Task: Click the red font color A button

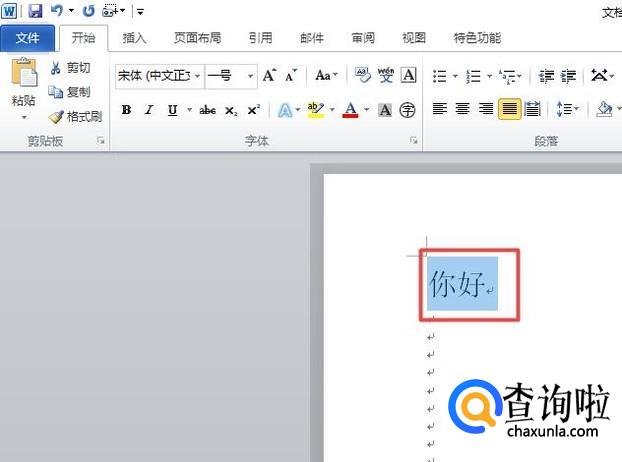Action: pyautogui.click(x=350, y=110)
